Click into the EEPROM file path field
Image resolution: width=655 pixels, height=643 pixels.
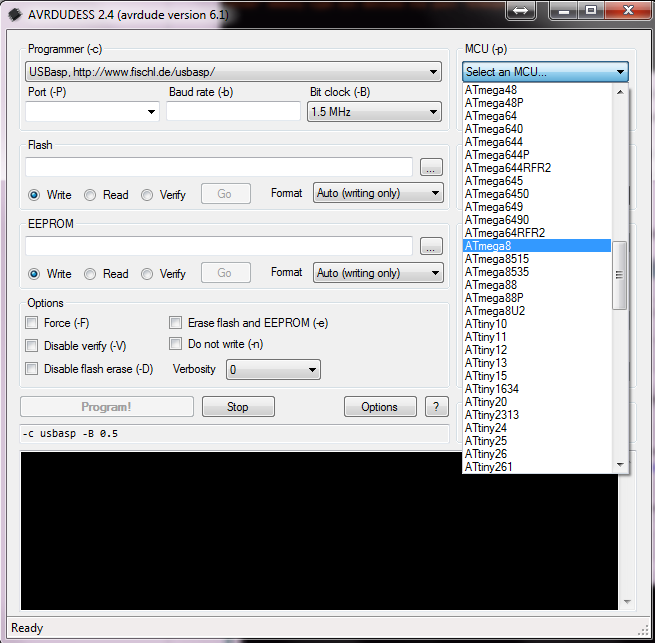pyautogui.click(x=219, y=246)
